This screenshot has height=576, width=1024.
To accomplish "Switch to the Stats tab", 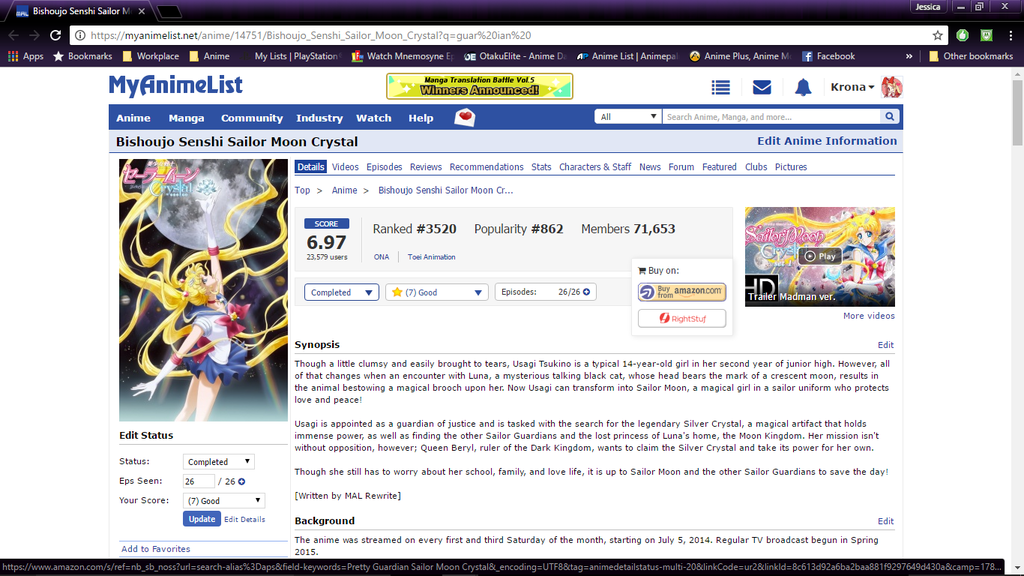I will click(x=541, y=167).
